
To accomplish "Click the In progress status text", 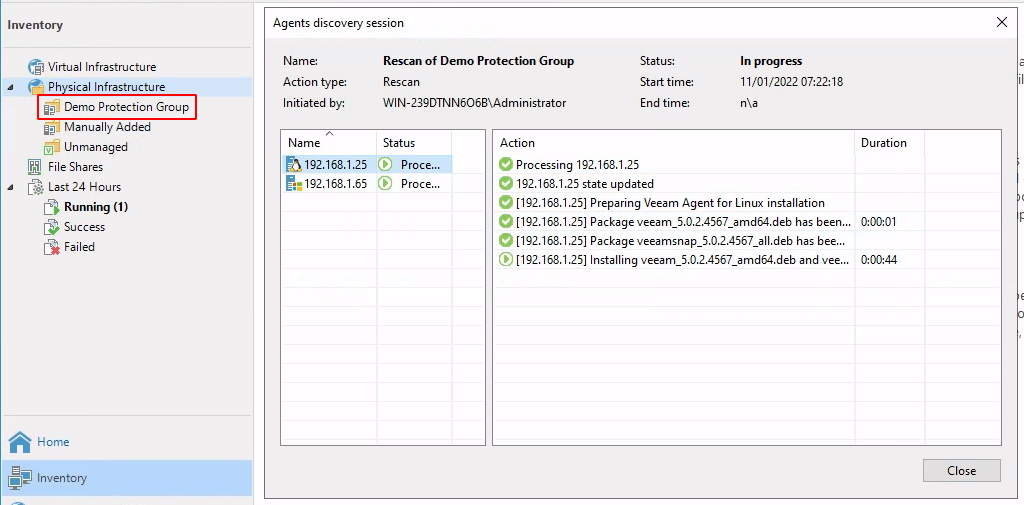I will tap(771, 61).
